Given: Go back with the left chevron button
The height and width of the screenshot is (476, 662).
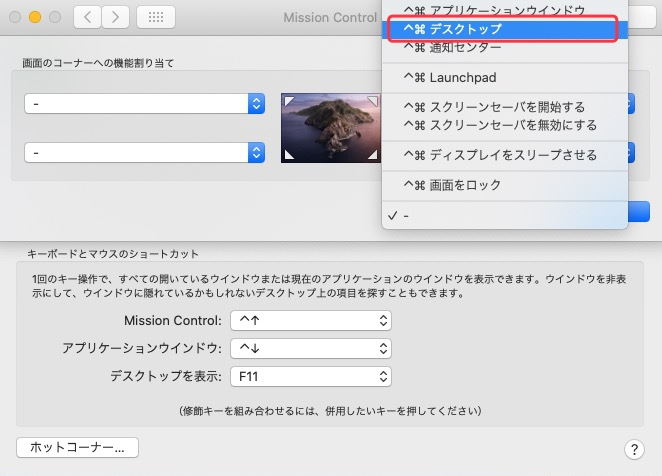Looking at the screenshot, I should click(87, 17).
